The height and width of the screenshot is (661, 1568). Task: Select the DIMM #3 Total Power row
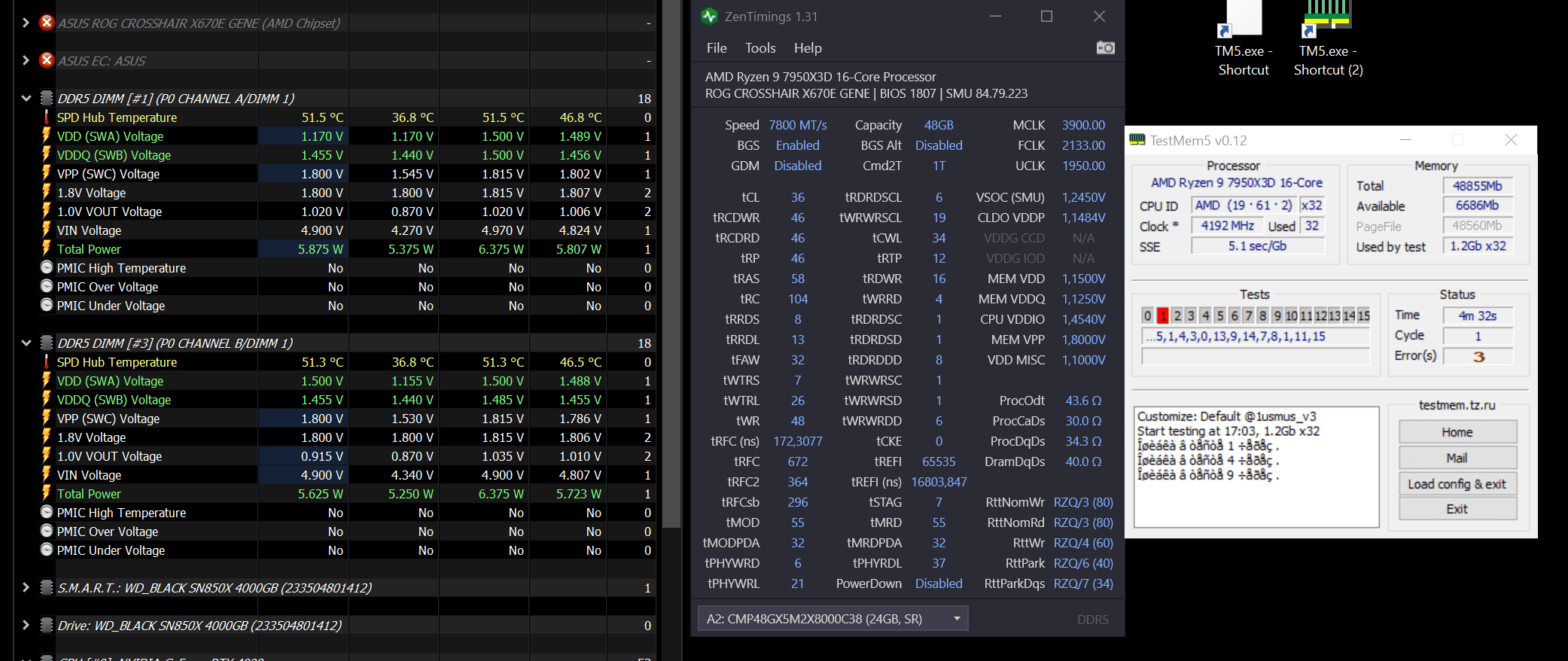[x=346, y=493]
